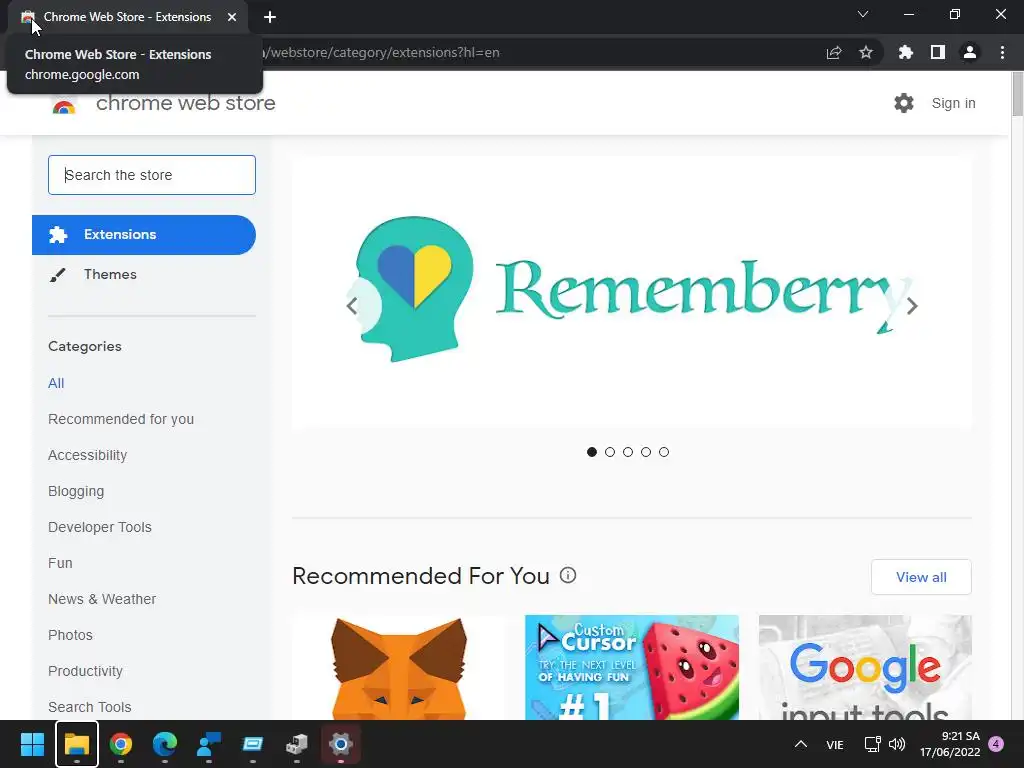Viewport: 1024px width, 768px height.
Task: Go to the previous carousel slide
Action: click(x=352, y=305)
